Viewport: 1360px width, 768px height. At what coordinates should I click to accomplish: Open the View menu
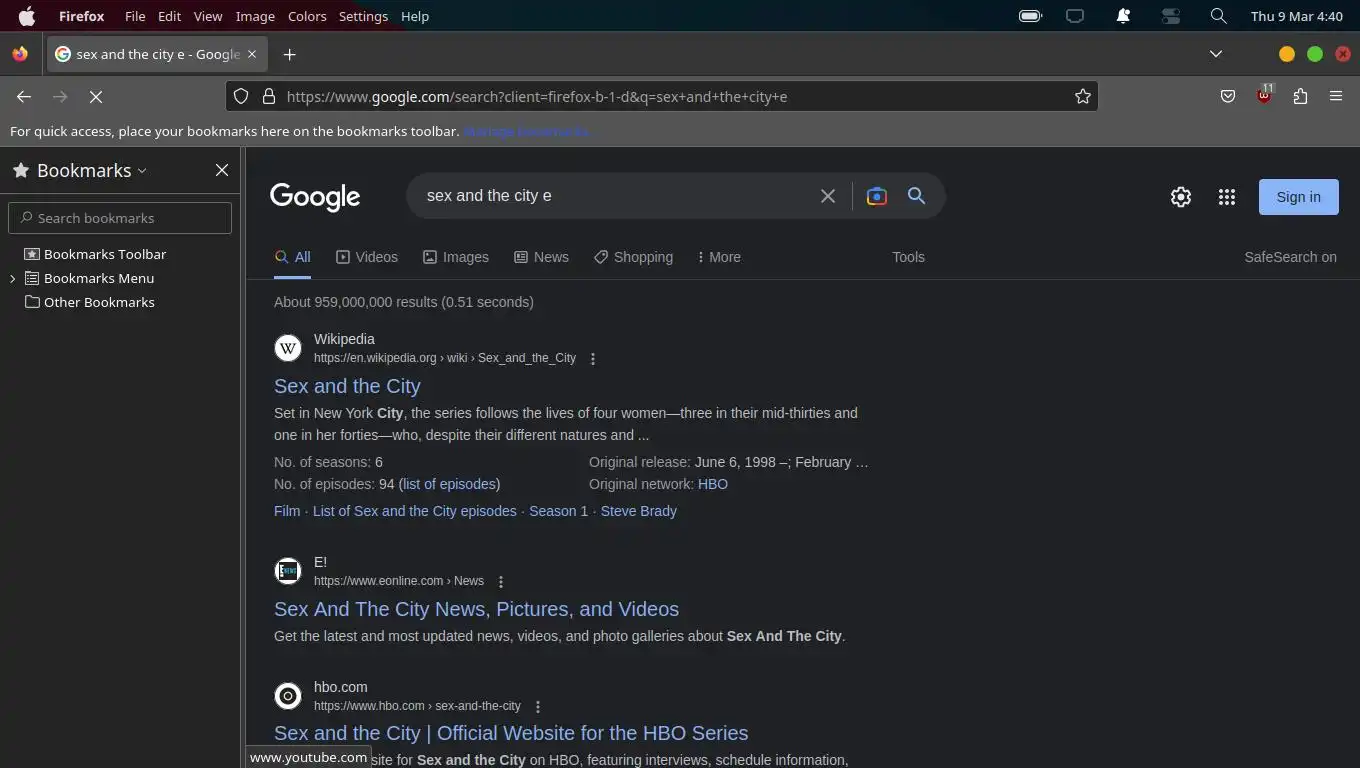pyautogui.click(x=208, y=16)
